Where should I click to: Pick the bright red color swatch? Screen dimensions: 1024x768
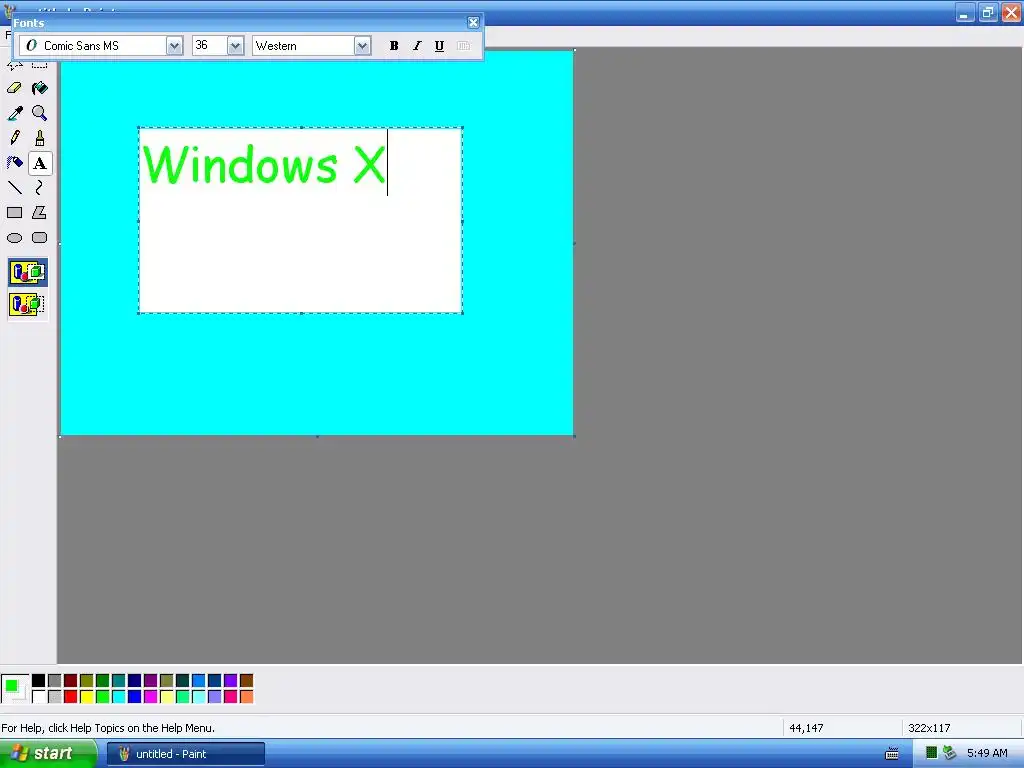71,697
